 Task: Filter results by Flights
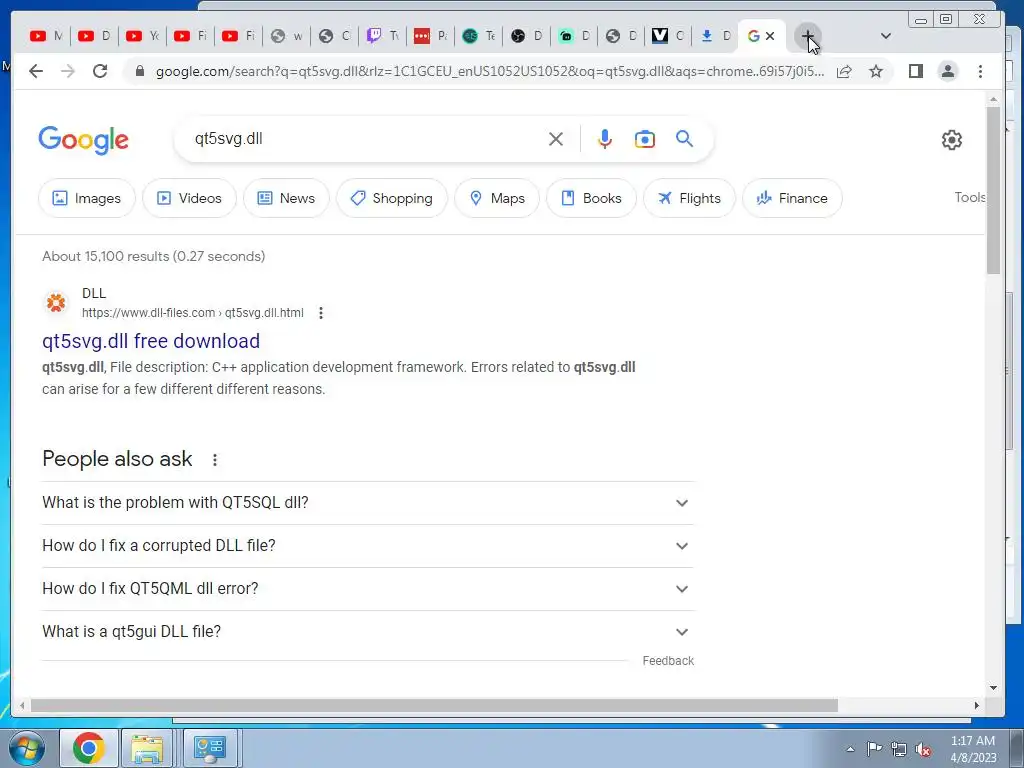[x=689, y=198]
